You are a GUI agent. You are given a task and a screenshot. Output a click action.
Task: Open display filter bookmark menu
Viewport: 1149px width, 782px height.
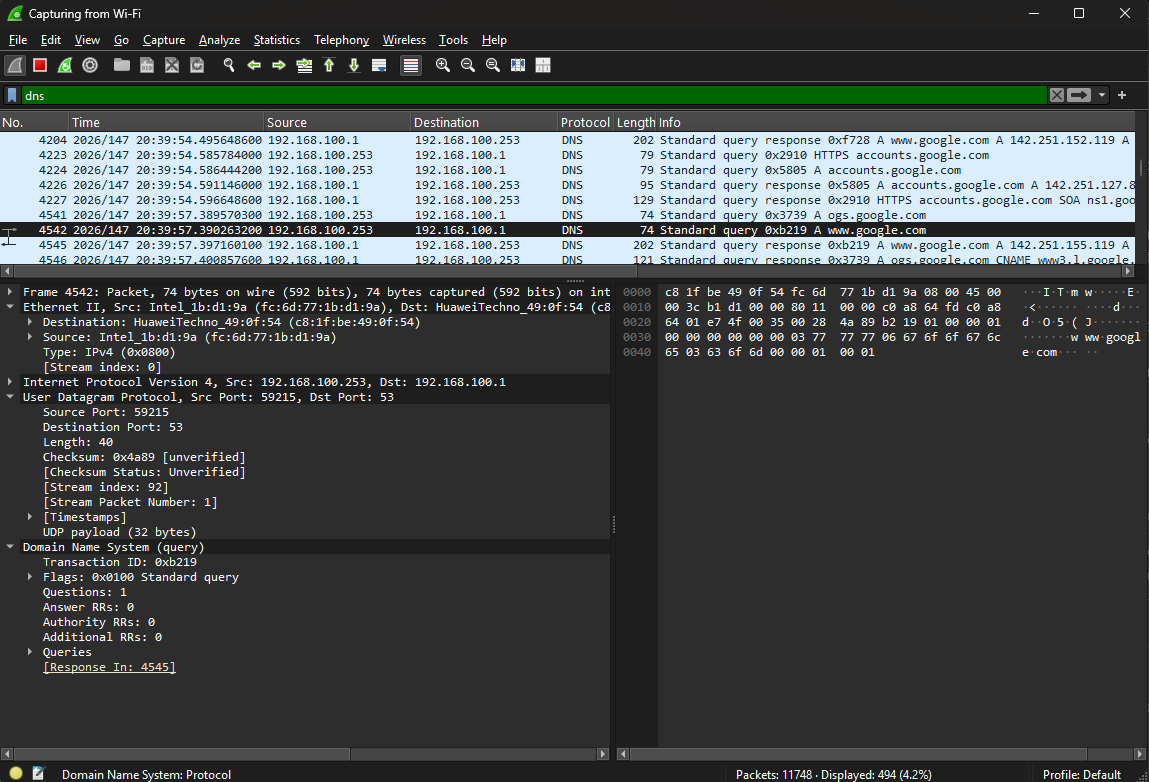point(12,95)
